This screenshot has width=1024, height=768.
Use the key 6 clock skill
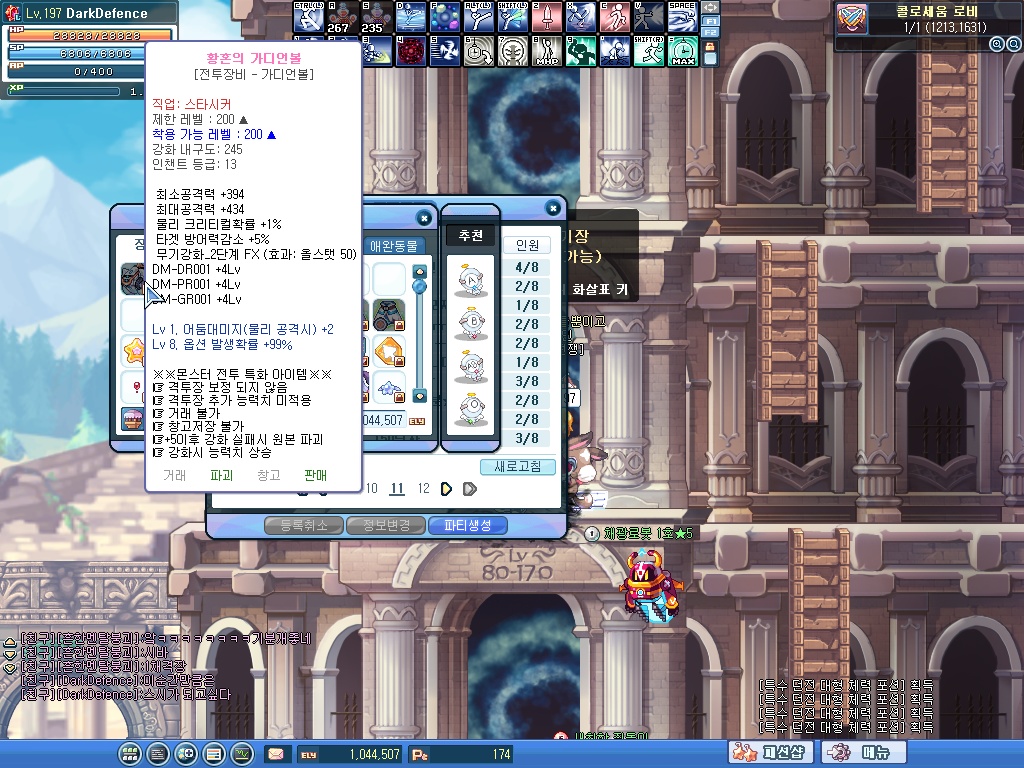coord(479,51)
